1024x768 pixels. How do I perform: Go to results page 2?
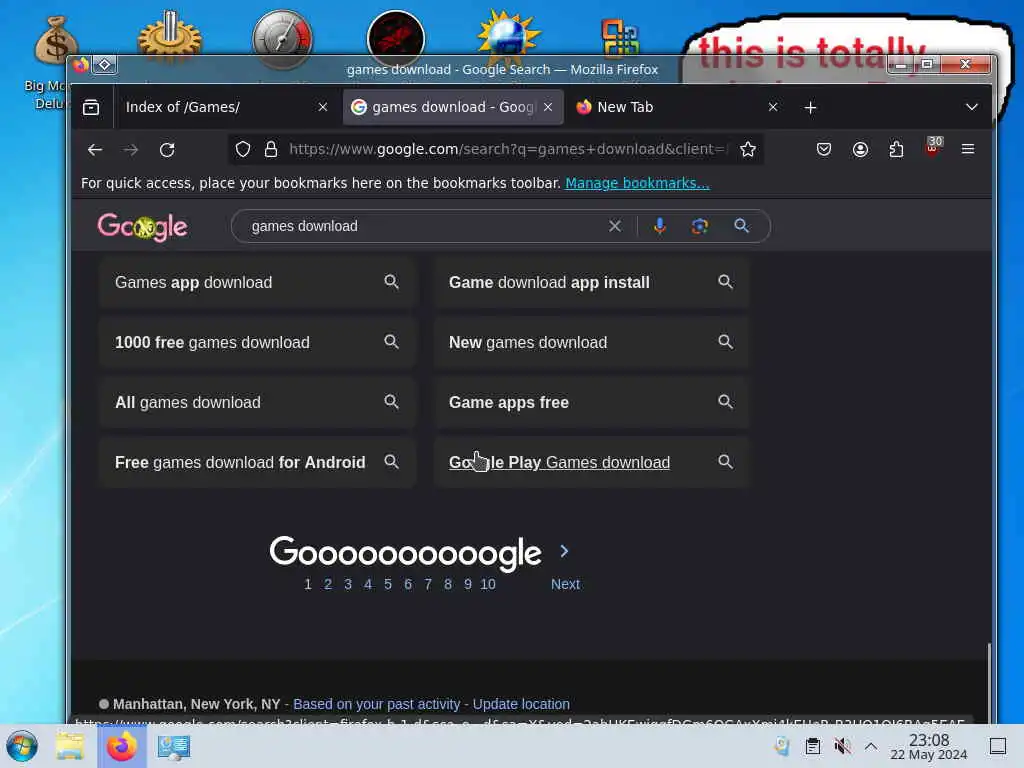[x=328, y=584]
